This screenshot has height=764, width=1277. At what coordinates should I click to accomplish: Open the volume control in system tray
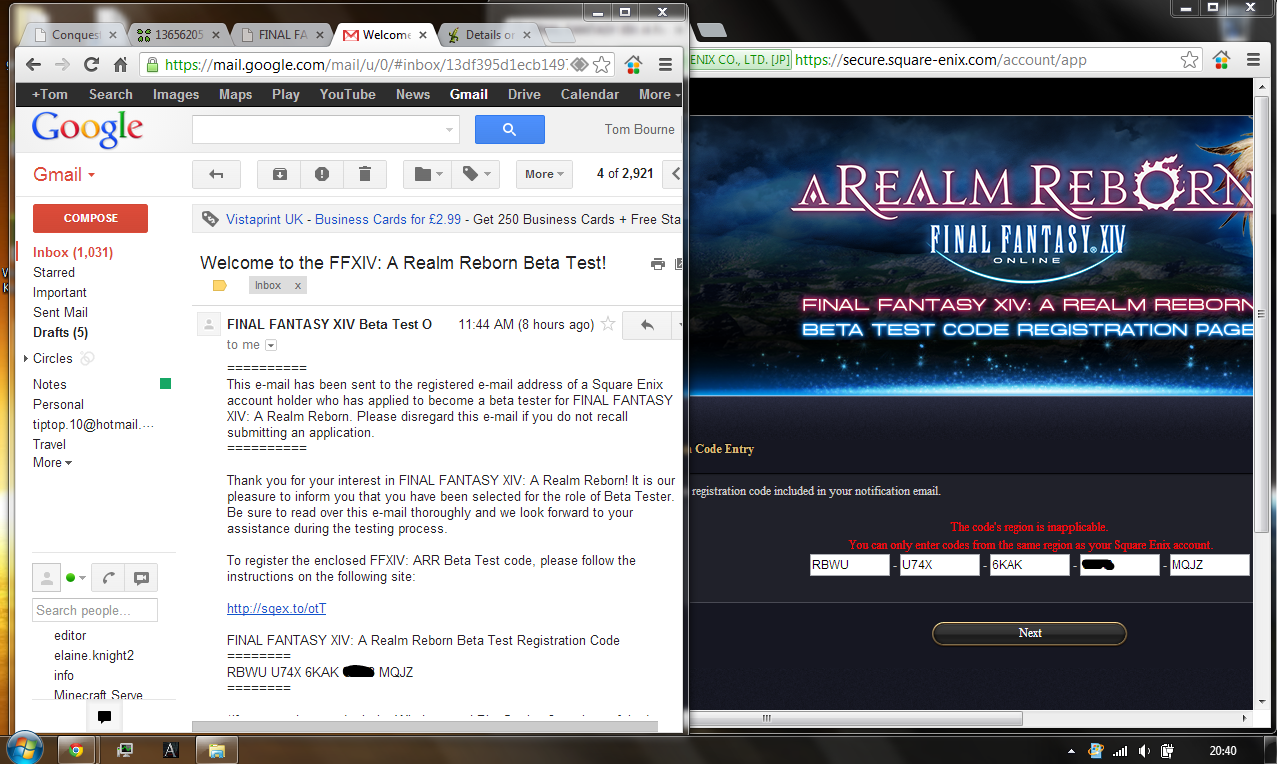pos(1143,751)
